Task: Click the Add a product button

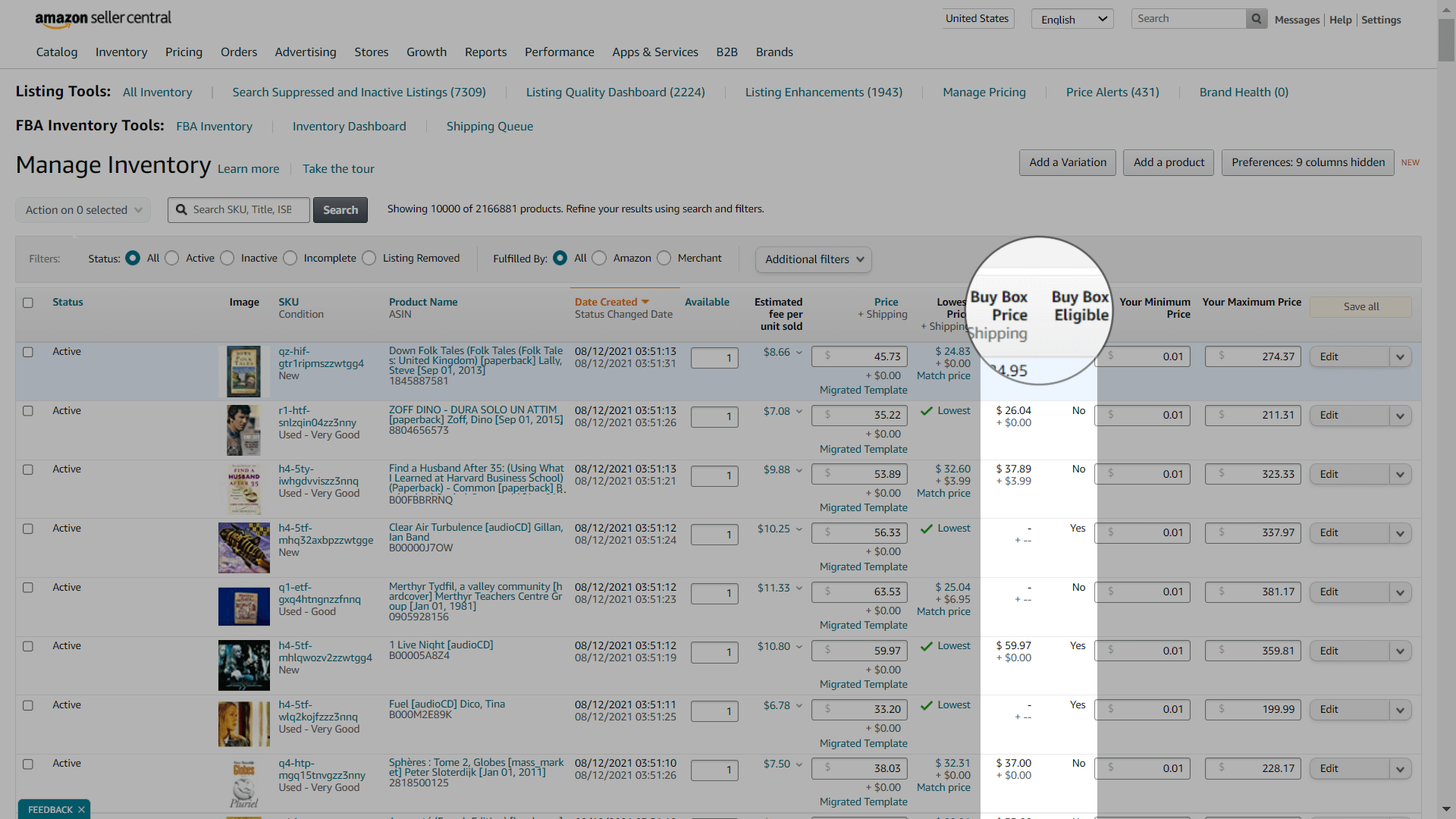Action: pos(1168,162)
